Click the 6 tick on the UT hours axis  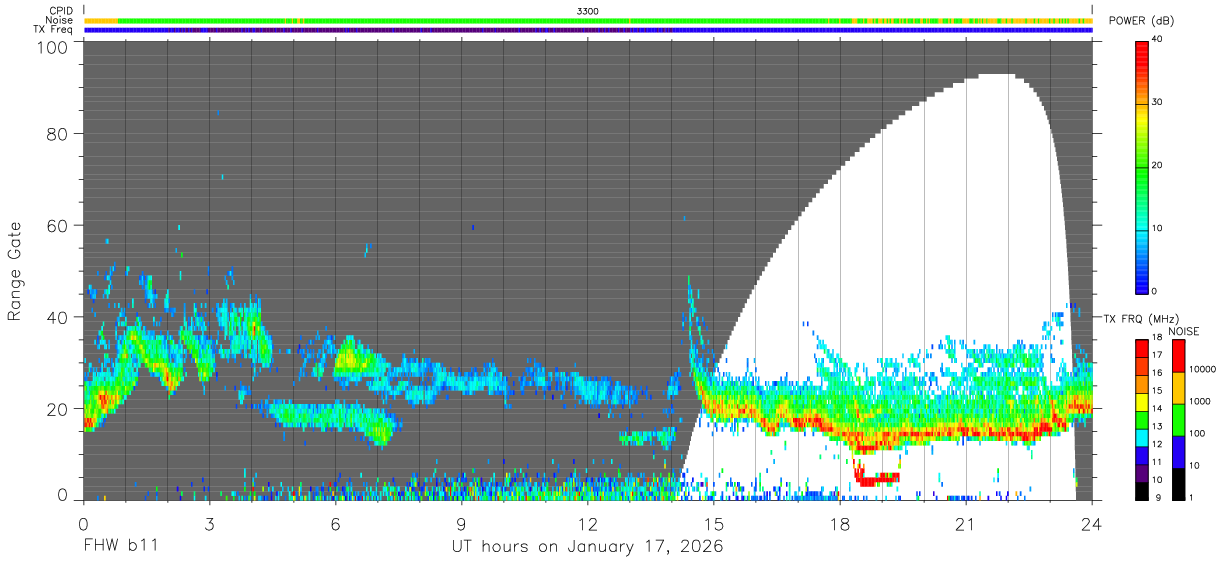click(x=336, y=523)
